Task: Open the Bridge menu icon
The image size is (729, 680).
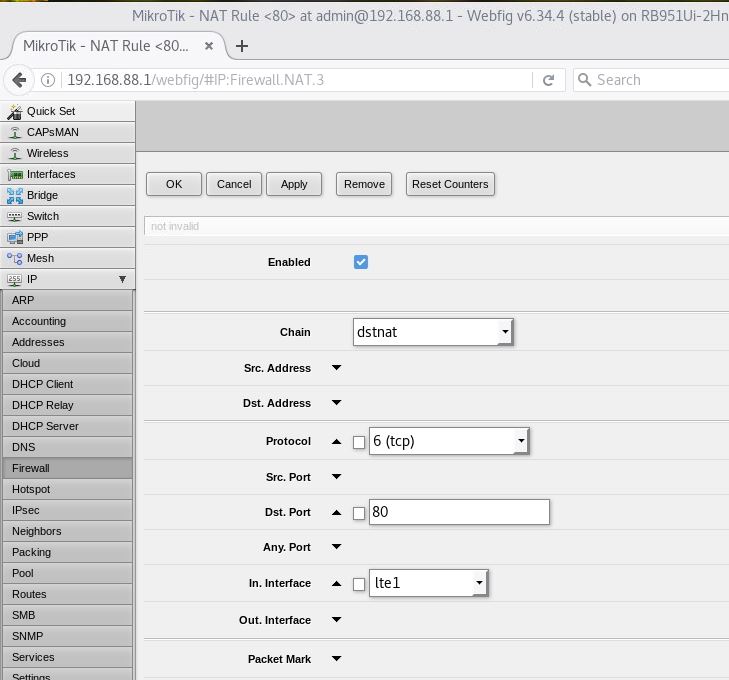Action: coord(14,196)
